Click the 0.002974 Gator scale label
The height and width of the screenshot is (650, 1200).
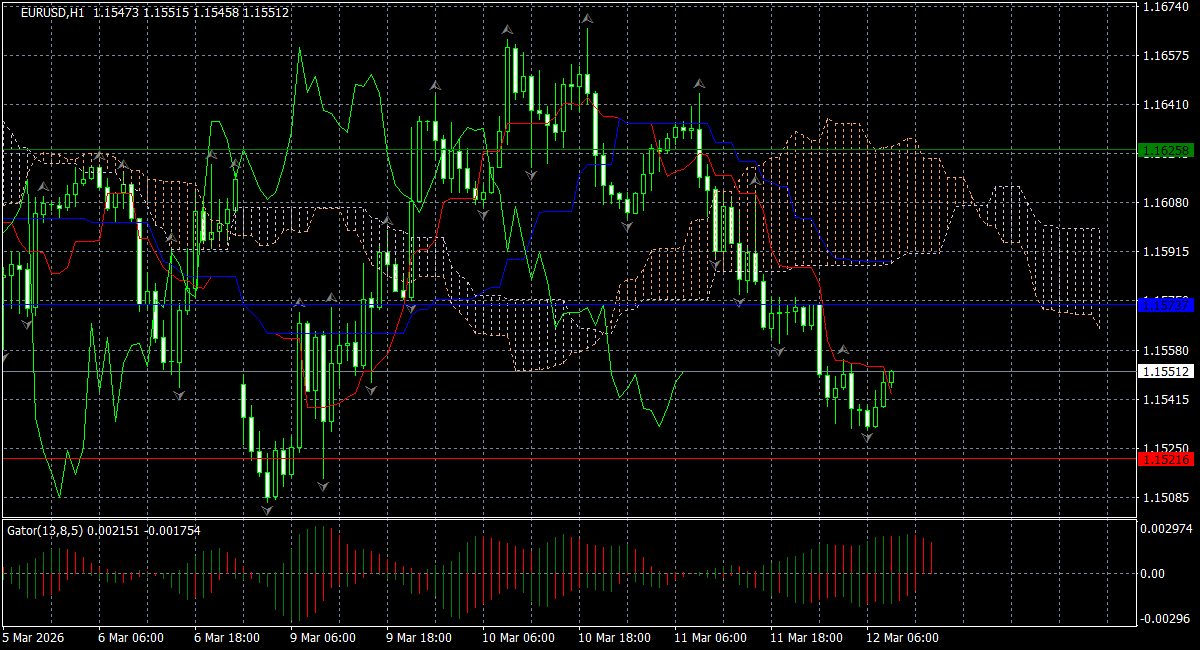click(x=1167, y=527)
